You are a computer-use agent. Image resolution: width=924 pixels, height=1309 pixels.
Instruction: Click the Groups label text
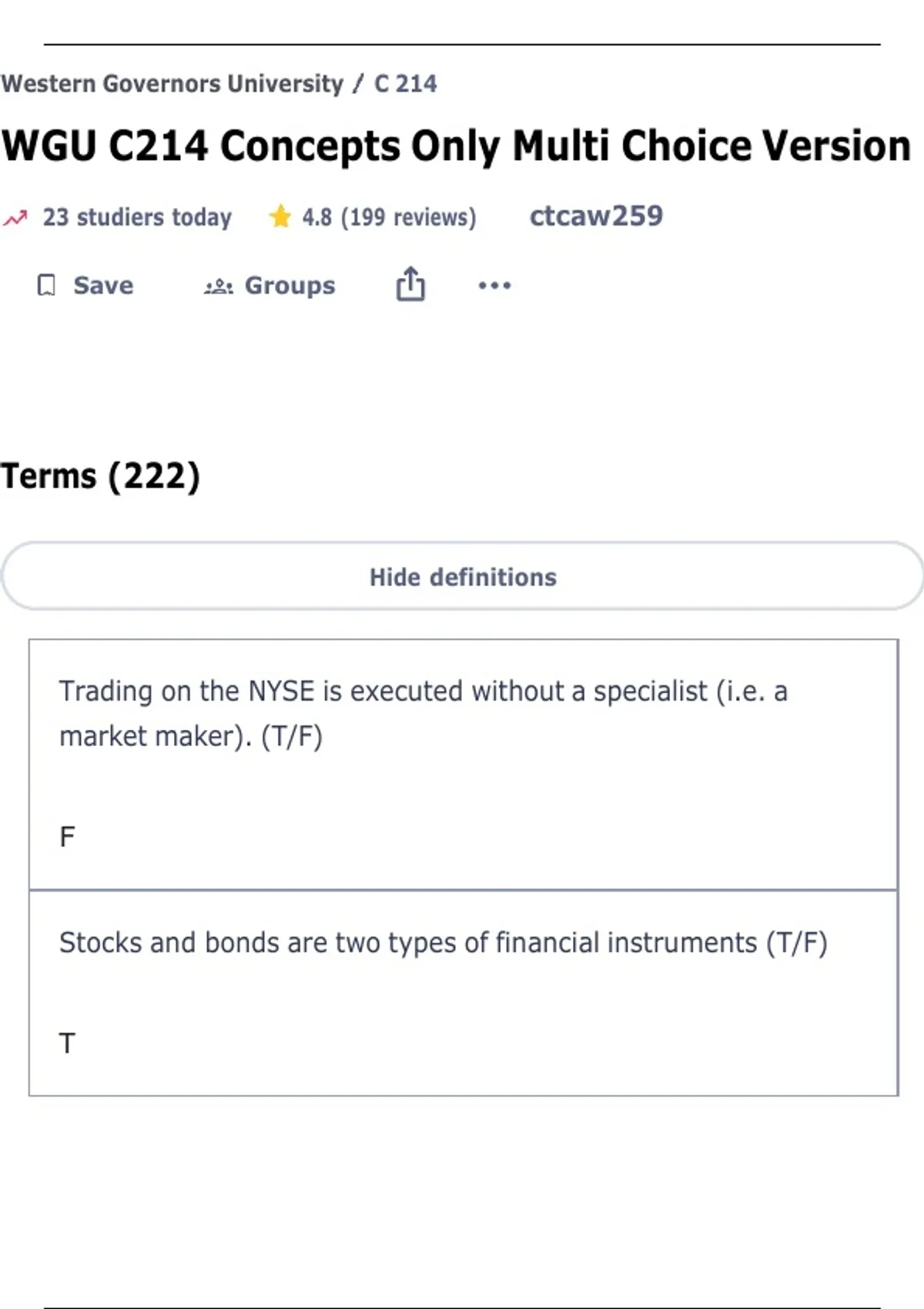(290, 286)
